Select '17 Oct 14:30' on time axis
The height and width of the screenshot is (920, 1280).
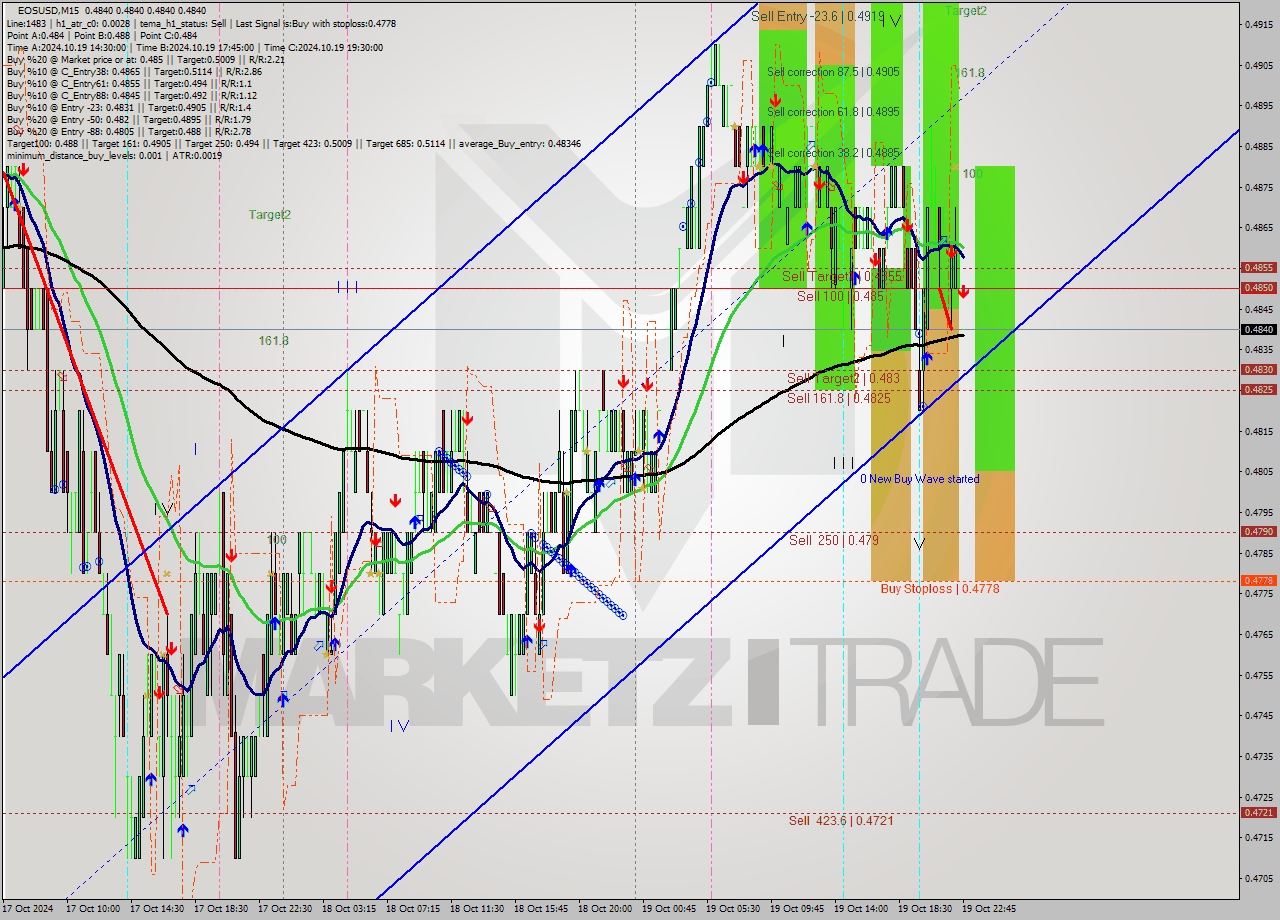click(156, 909)
